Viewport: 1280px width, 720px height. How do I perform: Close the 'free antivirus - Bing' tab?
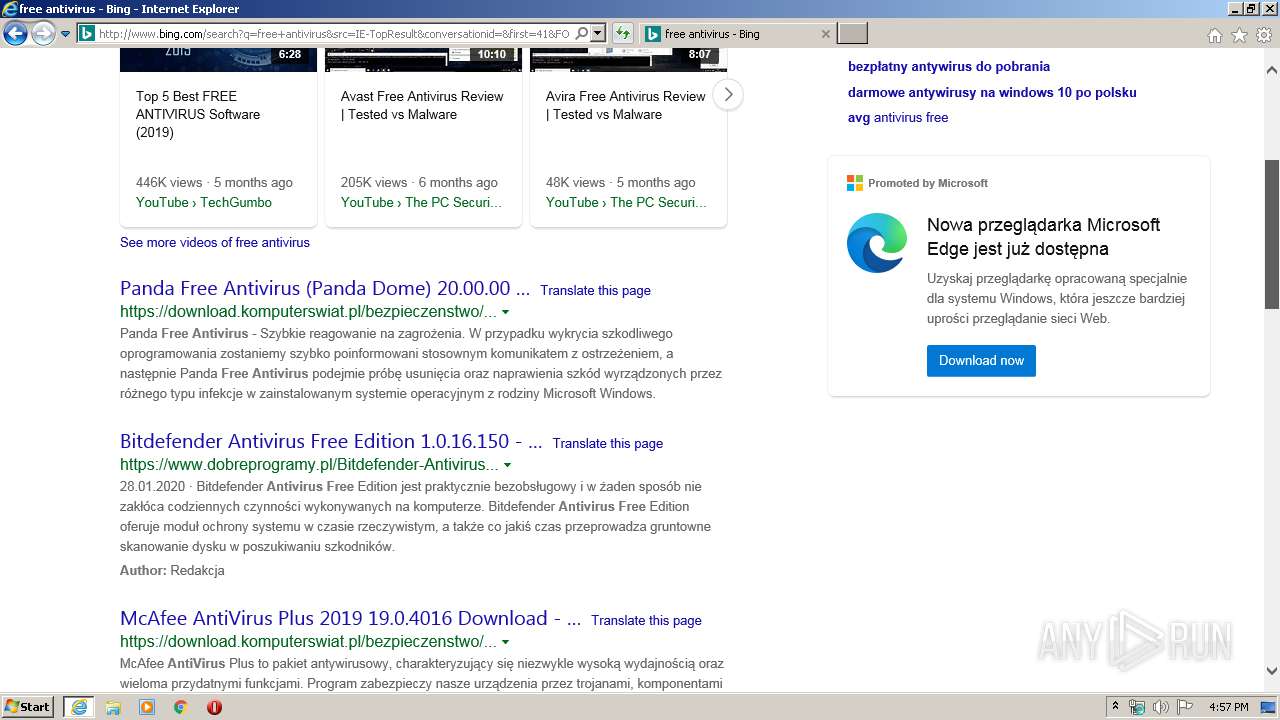pyautogui.click(x=825, y=34)
